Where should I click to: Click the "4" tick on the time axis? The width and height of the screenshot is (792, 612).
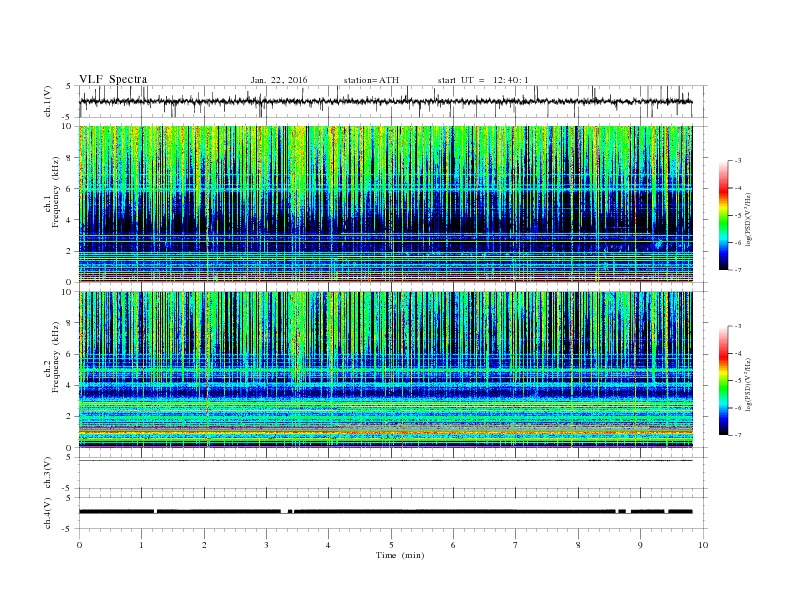coord(328,545)
